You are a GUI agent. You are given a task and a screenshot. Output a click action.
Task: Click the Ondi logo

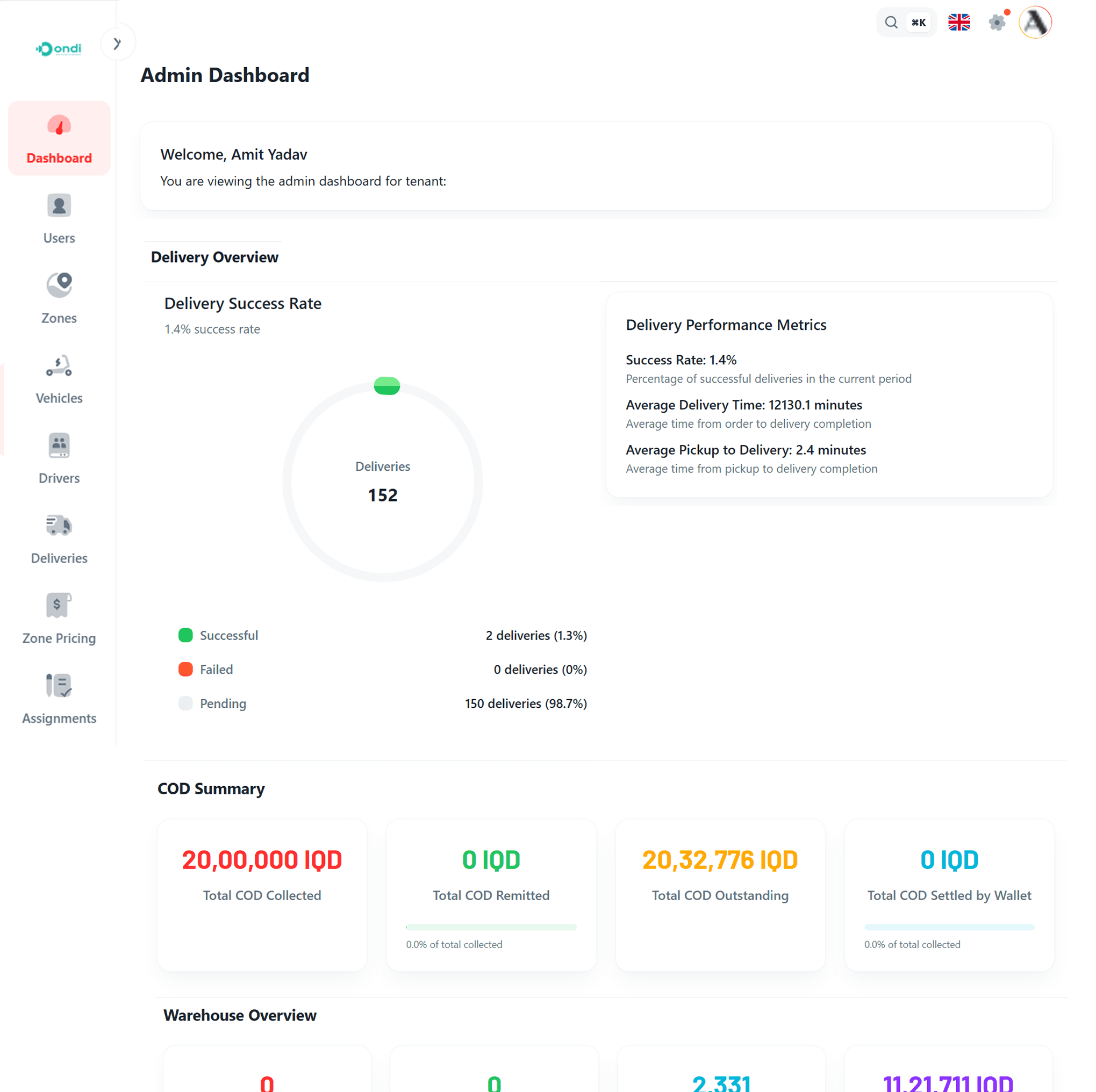59,49
